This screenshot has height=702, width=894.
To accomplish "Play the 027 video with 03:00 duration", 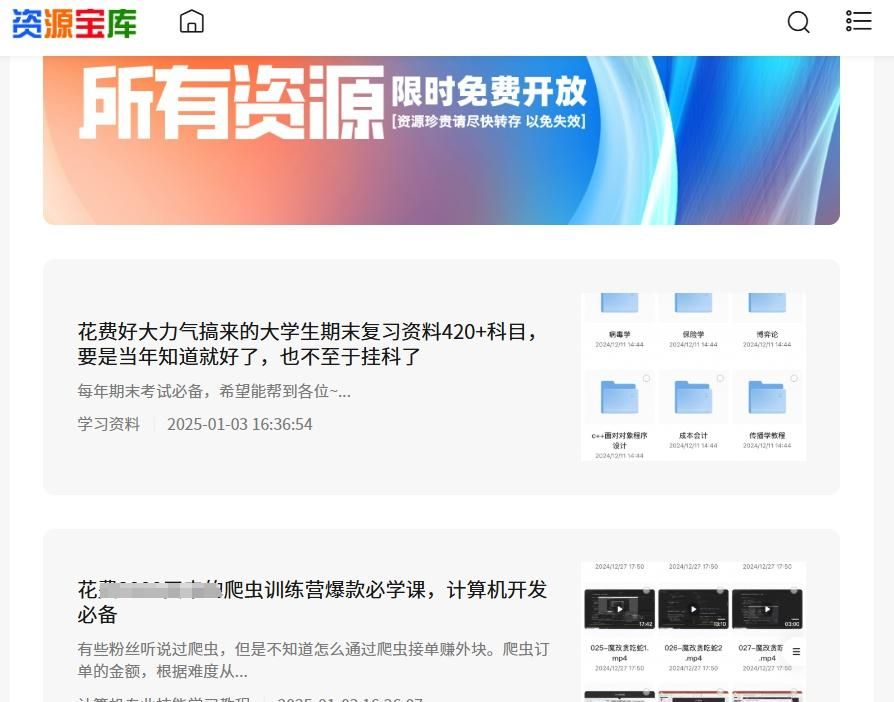I will coord(767,609).
